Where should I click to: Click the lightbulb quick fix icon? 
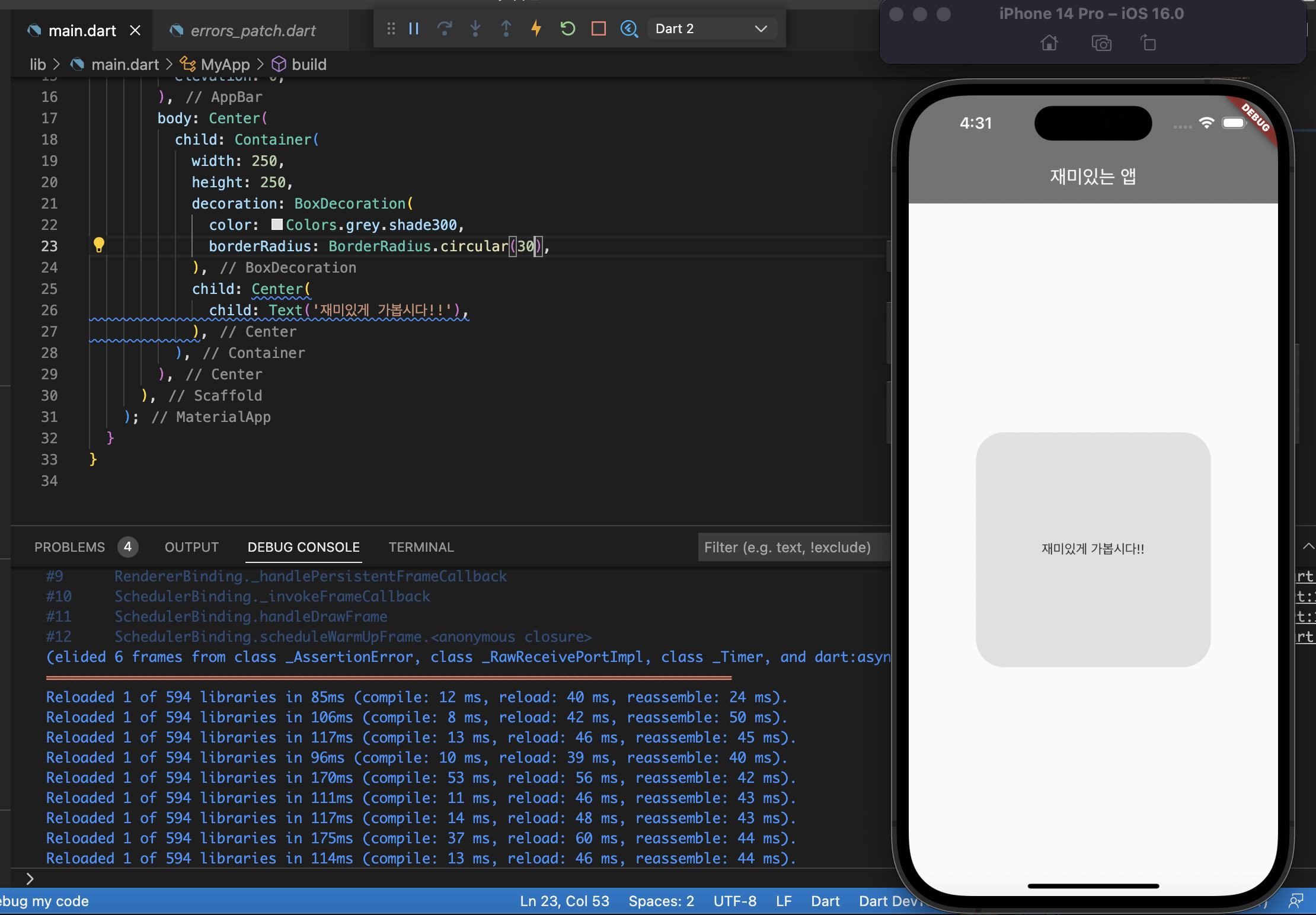coord(99,245)
